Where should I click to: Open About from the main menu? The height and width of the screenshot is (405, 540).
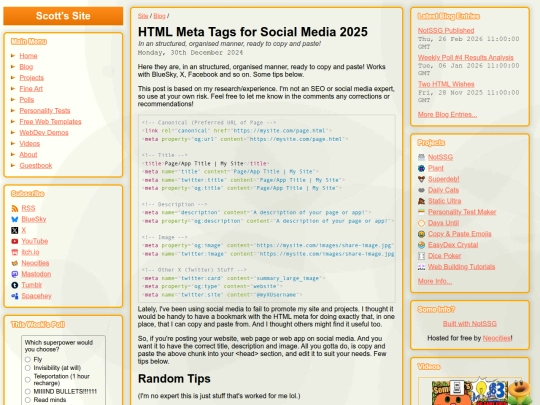tap(28, 155)
